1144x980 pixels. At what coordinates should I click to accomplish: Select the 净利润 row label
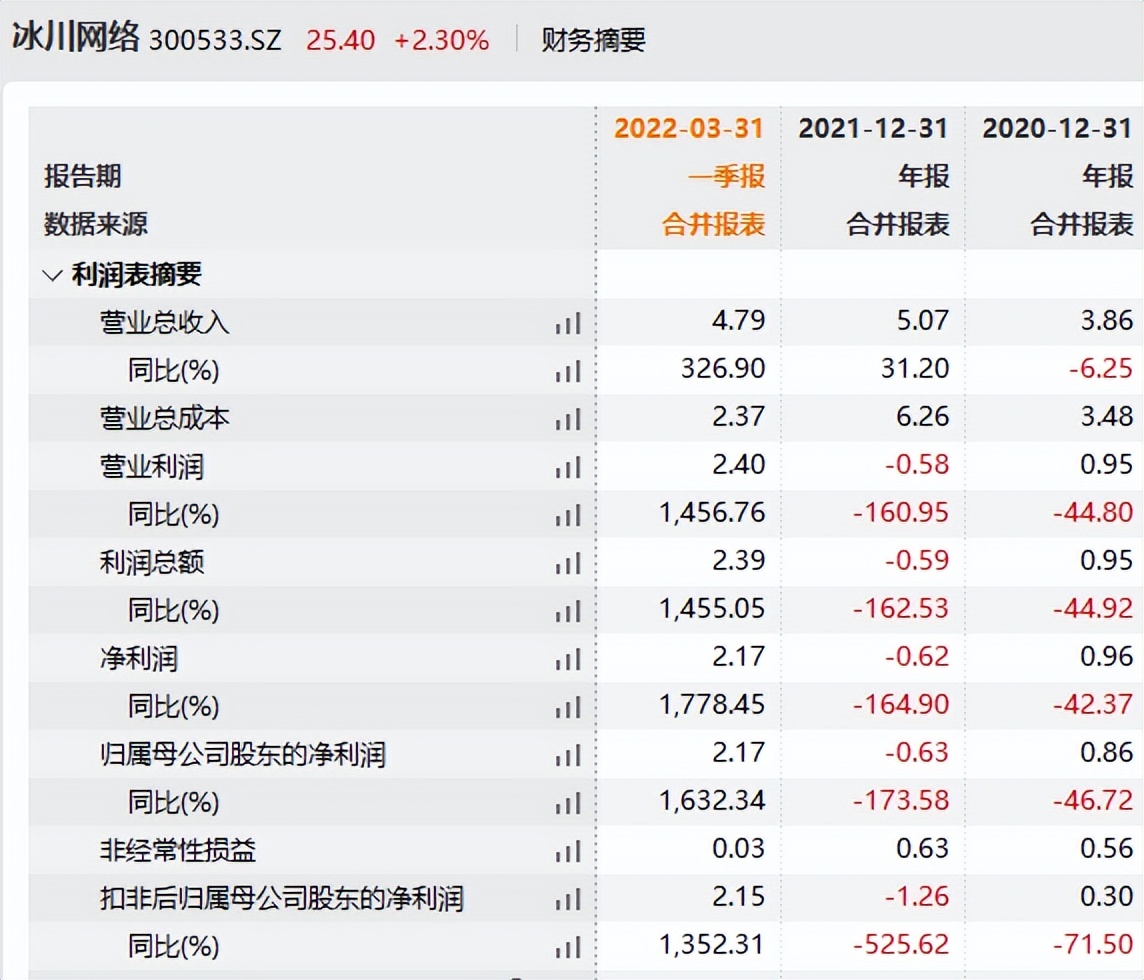pos(139,659)
